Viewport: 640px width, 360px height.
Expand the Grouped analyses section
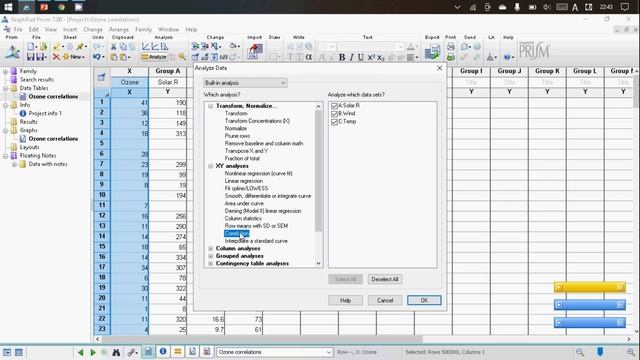click(x=211, y=256)
